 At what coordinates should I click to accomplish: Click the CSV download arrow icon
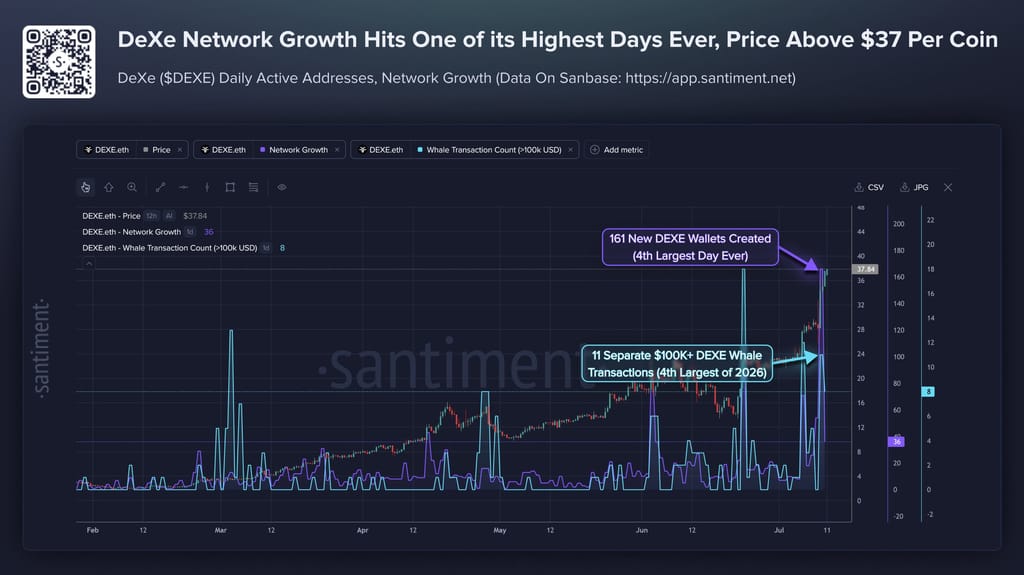[x=859, y=188]
